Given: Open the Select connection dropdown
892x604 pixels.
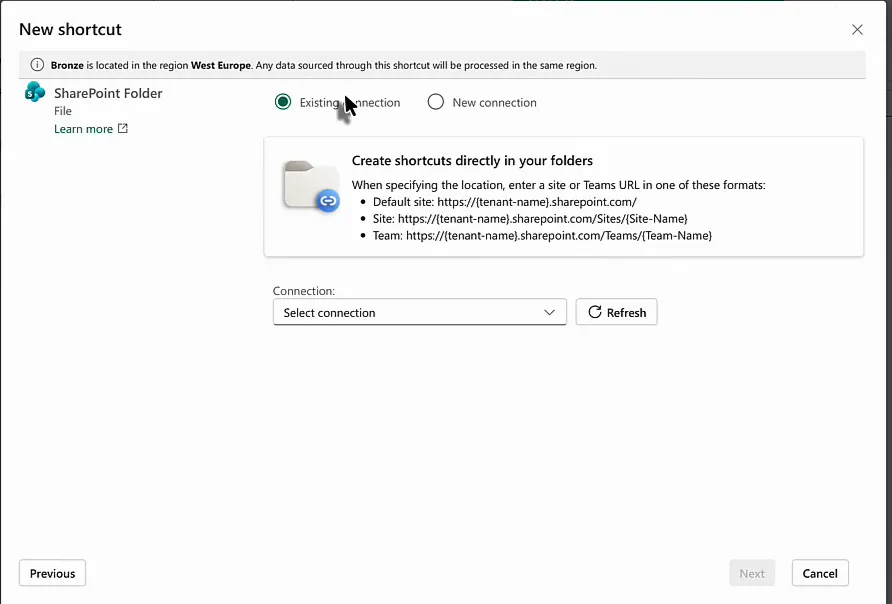Looking at the screenshot, I should click(x=420, y=312).
